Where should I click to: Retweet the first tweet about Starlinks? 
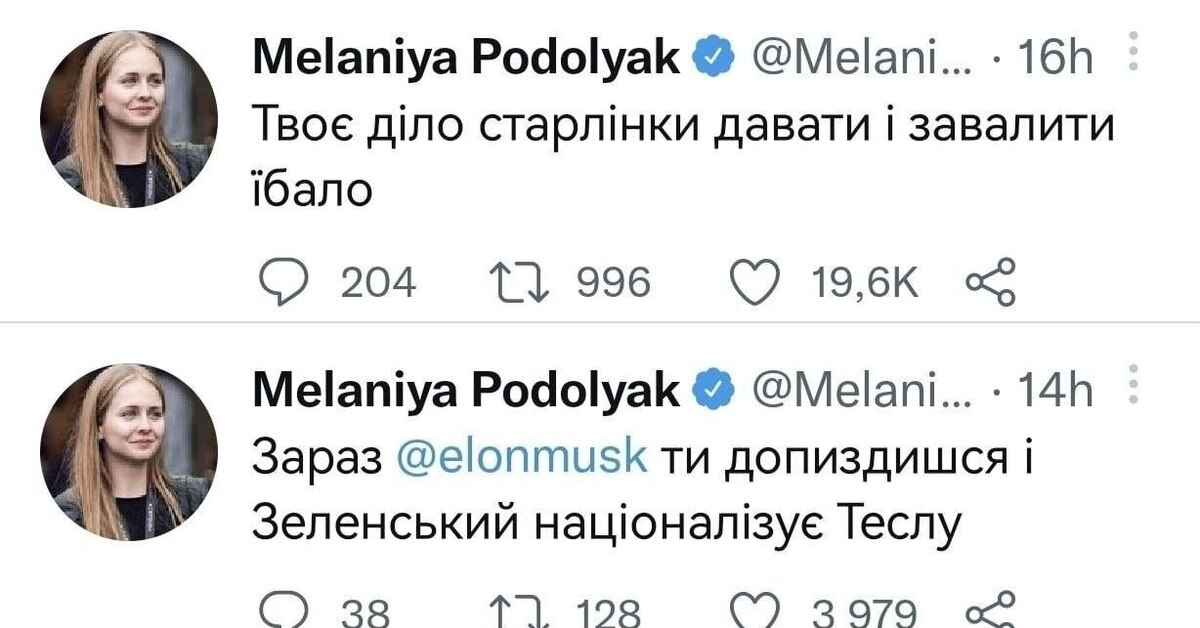[x=519, y=284]
